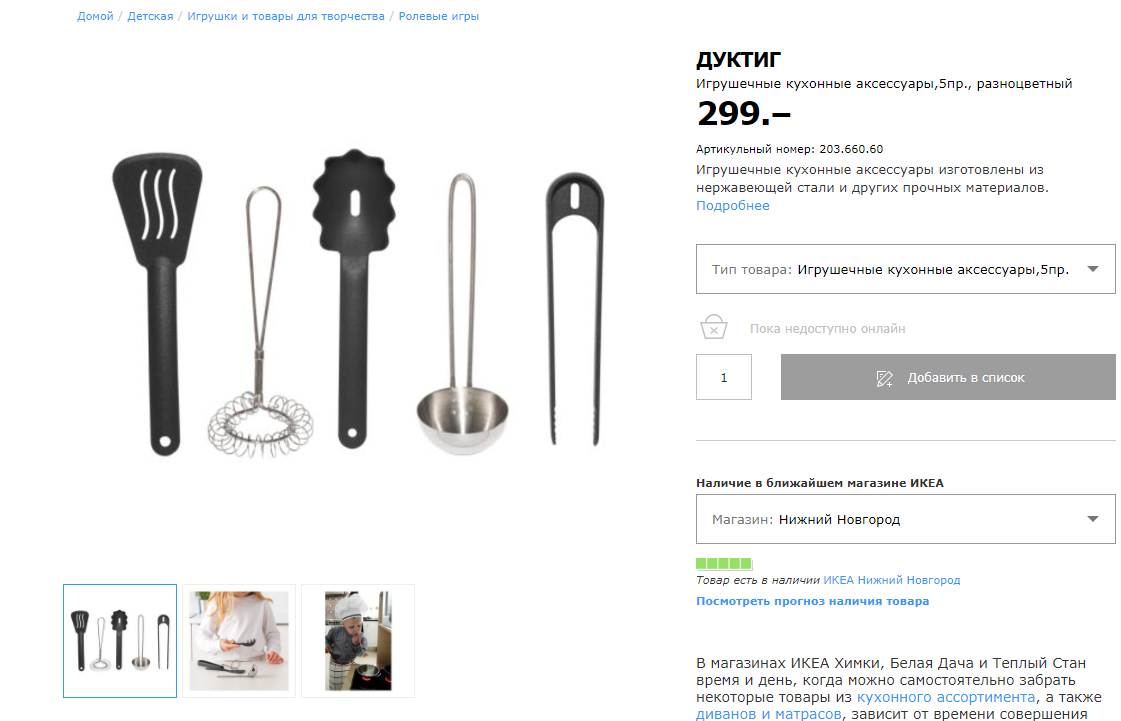Viewport: 1121px width, 721px height.
Task: Click the pencil list icon in the add button
Action: click(884, 378)
